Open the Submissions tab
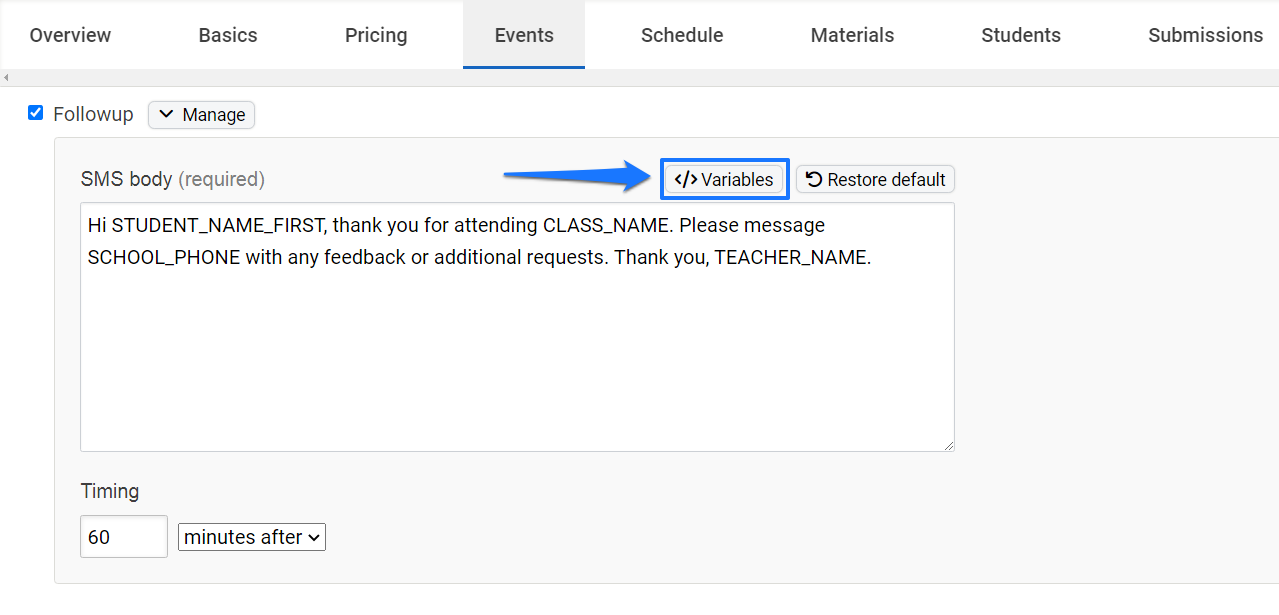This screenshot has height=615, width=1279. (x=1205, y=35)
